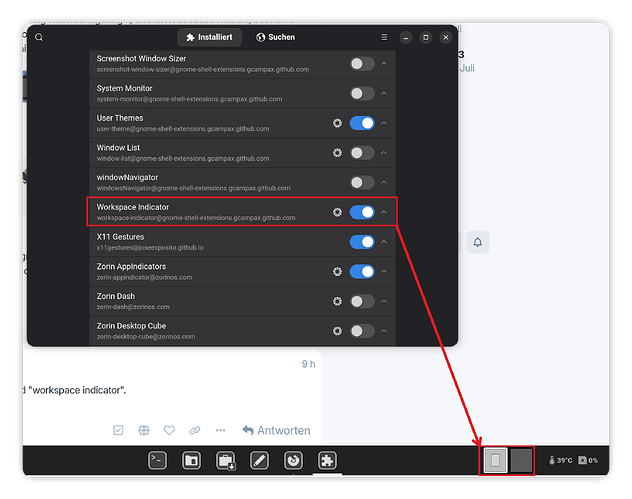
Task: Click the notification bell icon
Action: click(478, 242)
